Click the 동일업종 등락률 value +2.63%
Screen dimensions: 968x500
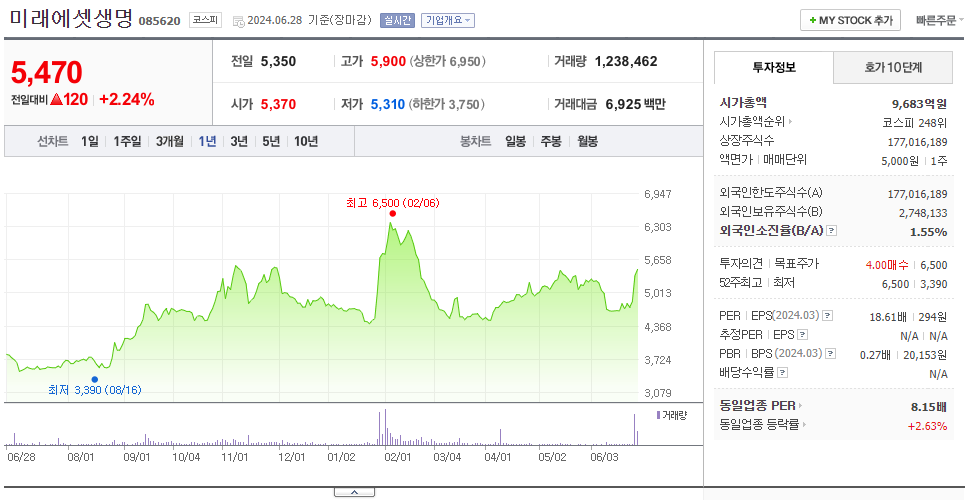927,425
